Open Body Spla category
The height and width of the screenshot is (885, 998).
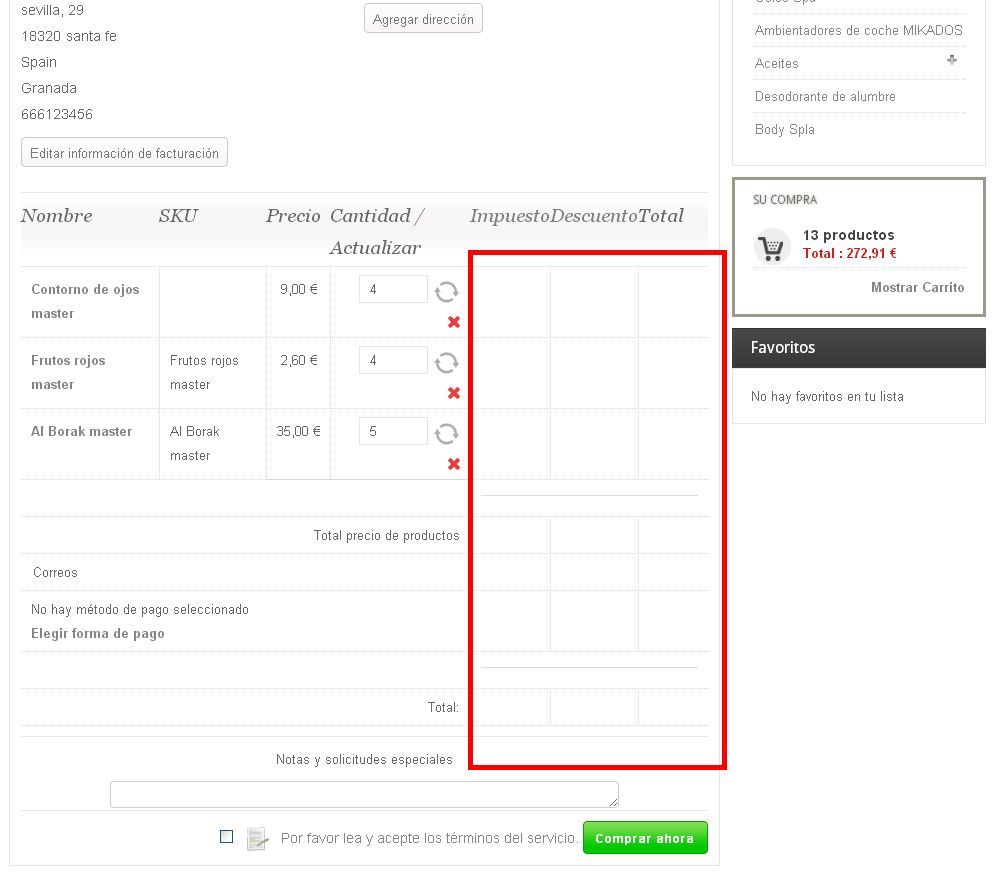(x=785, y=129)
